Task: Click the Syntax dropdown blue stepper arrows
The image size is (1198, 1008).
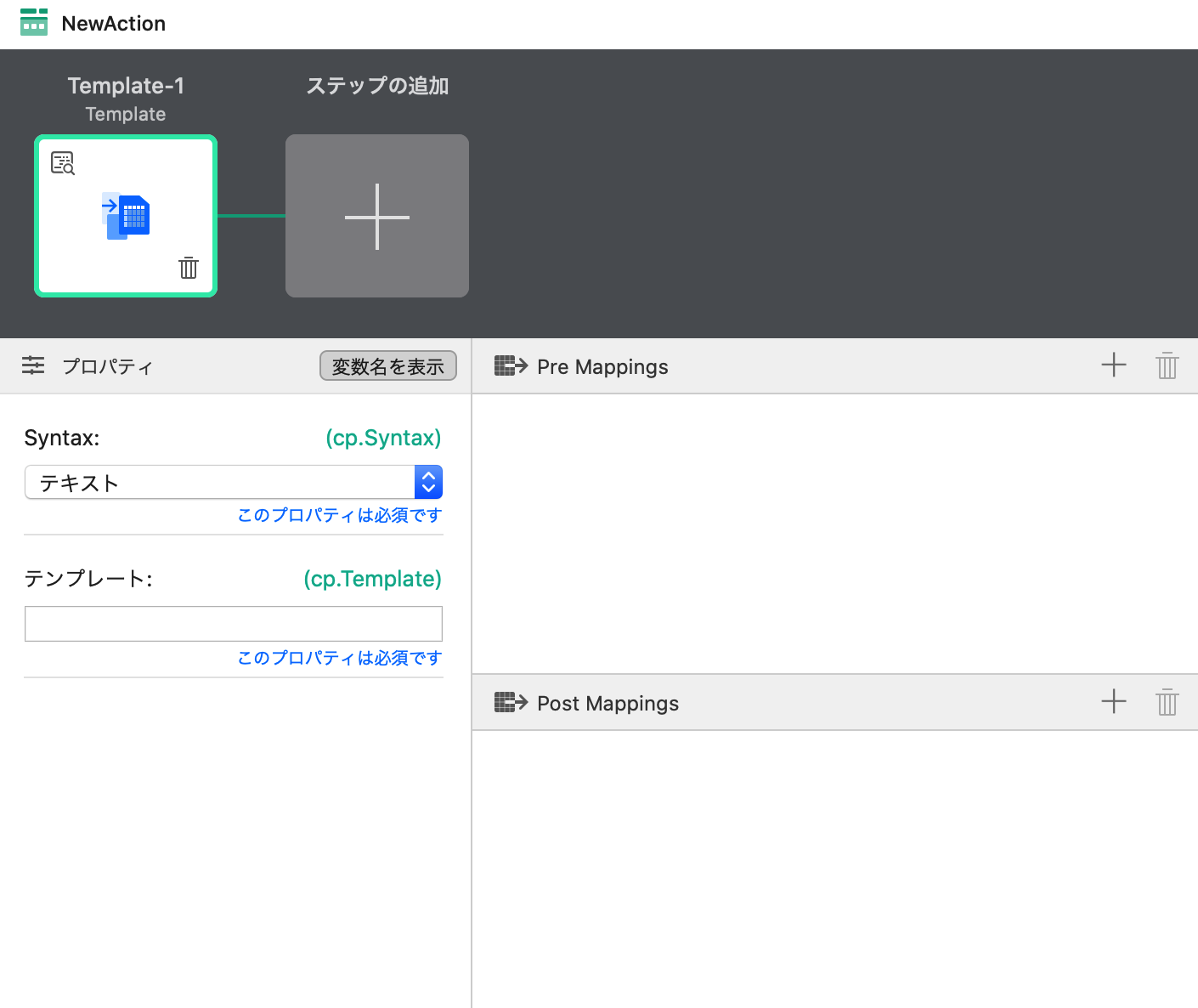Action: point(428,482)
